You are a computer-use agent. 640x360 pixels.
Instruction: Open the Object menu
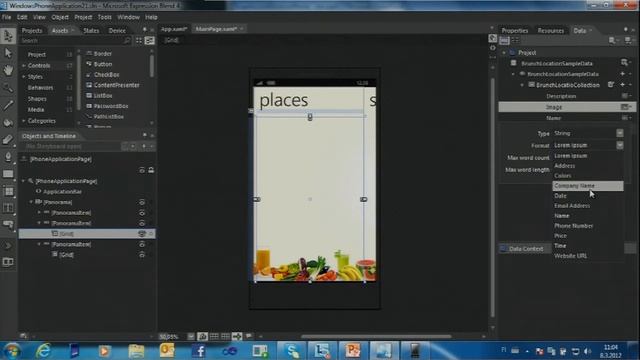point(60,17)
